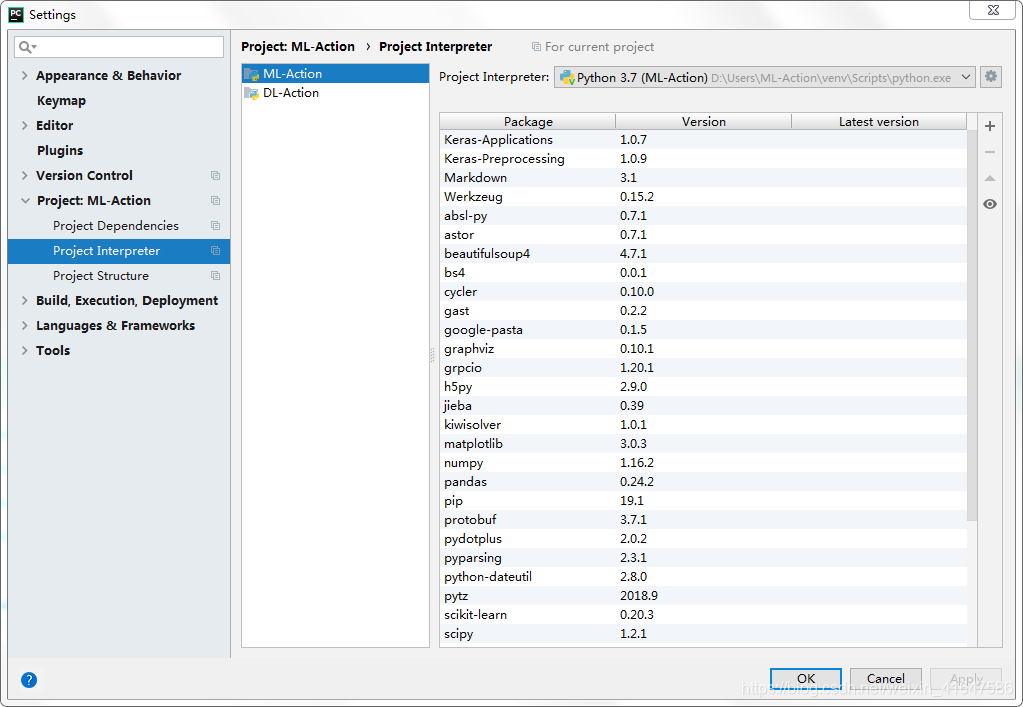Expand the Tools section
This screenshot has height=707, width=1023.
point(25,350)
